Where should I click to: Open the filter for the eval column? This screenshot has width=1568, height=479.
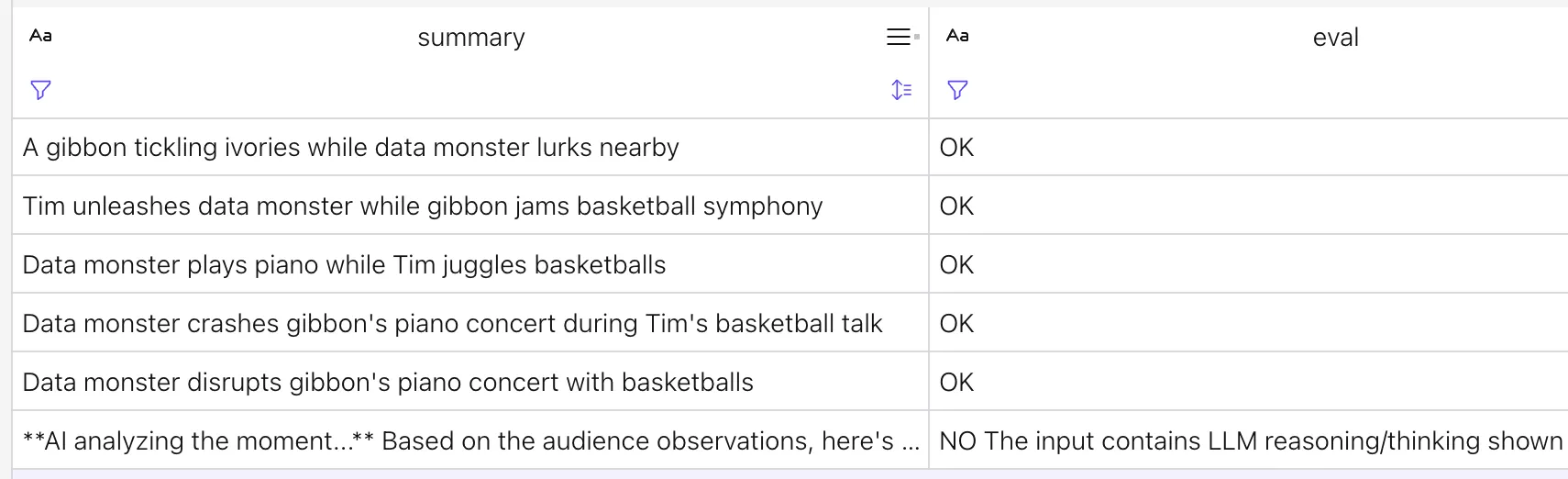pos(957,90)
